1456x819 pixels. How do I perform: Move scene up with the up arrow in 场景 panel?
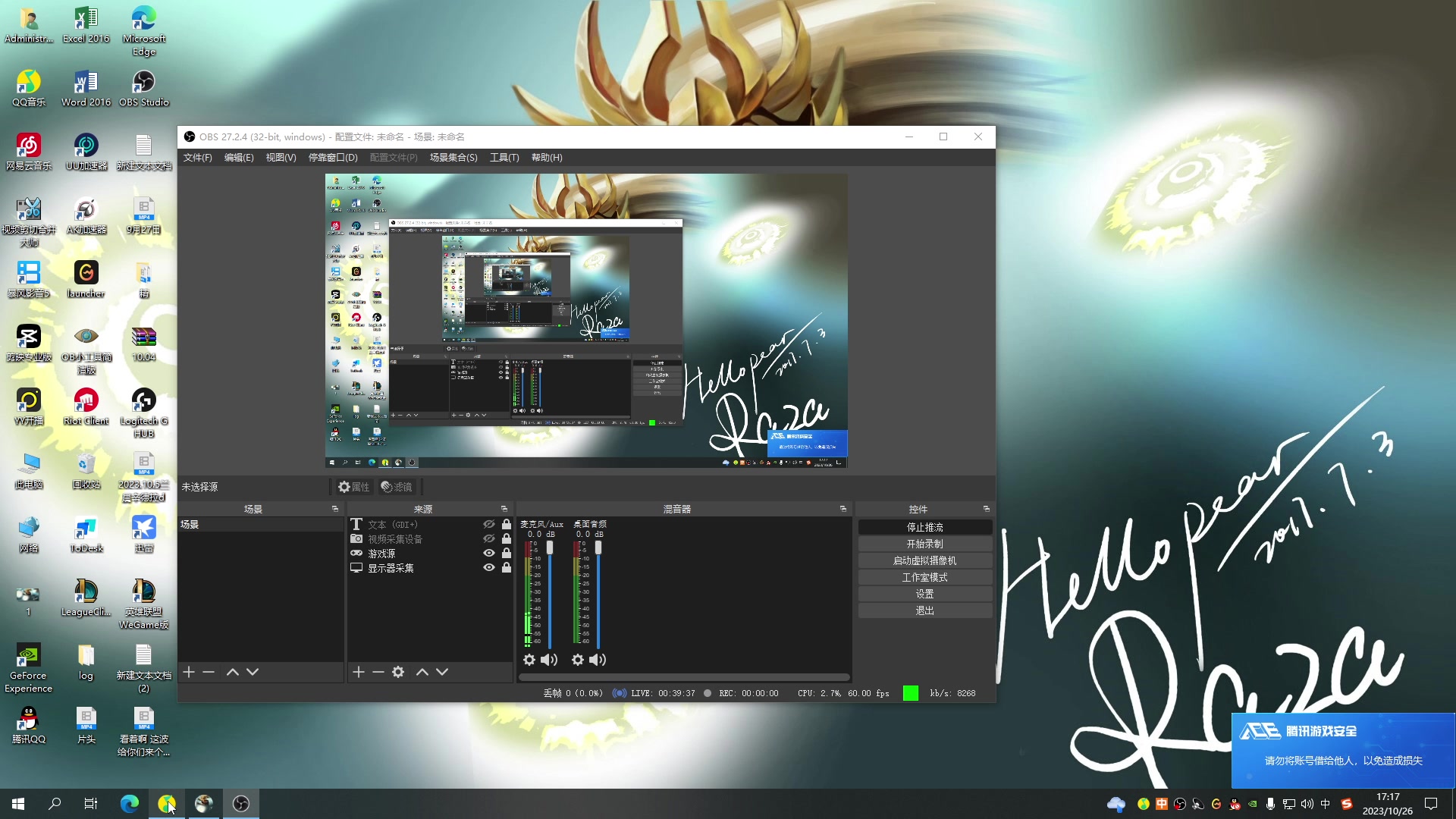tap(233, 672)
